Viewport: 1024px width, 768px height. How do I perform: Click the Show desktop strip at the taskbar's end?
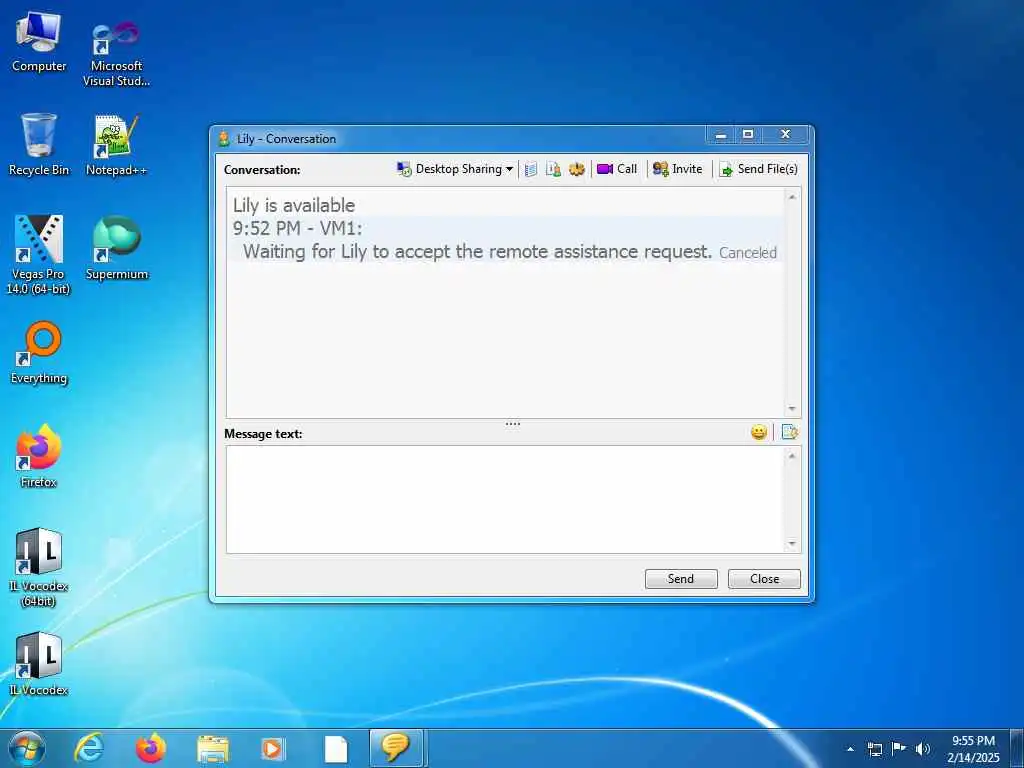click(1017, 748)
